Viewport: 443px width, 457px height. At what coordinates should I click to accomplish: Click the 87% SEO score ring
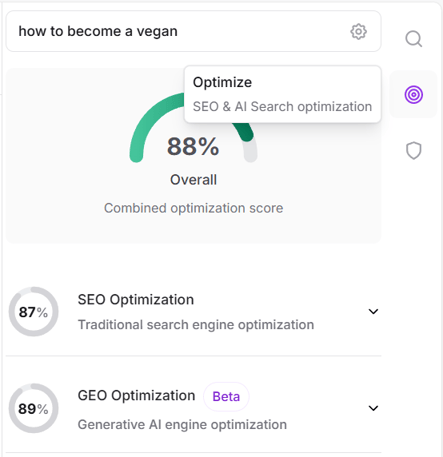pos(33,312)
